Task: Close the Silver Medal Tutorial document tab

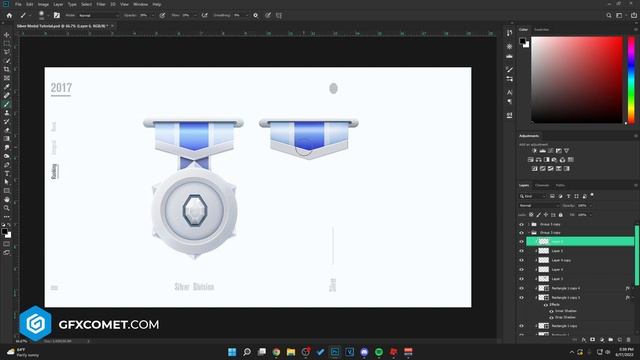Action: click(112, 26)
